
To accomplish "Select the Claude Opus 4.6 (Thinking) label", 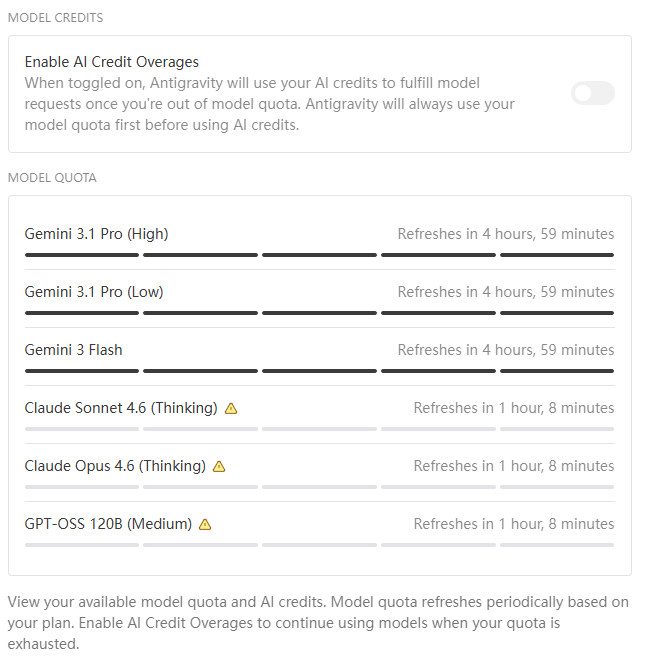I will pos(115,466).
